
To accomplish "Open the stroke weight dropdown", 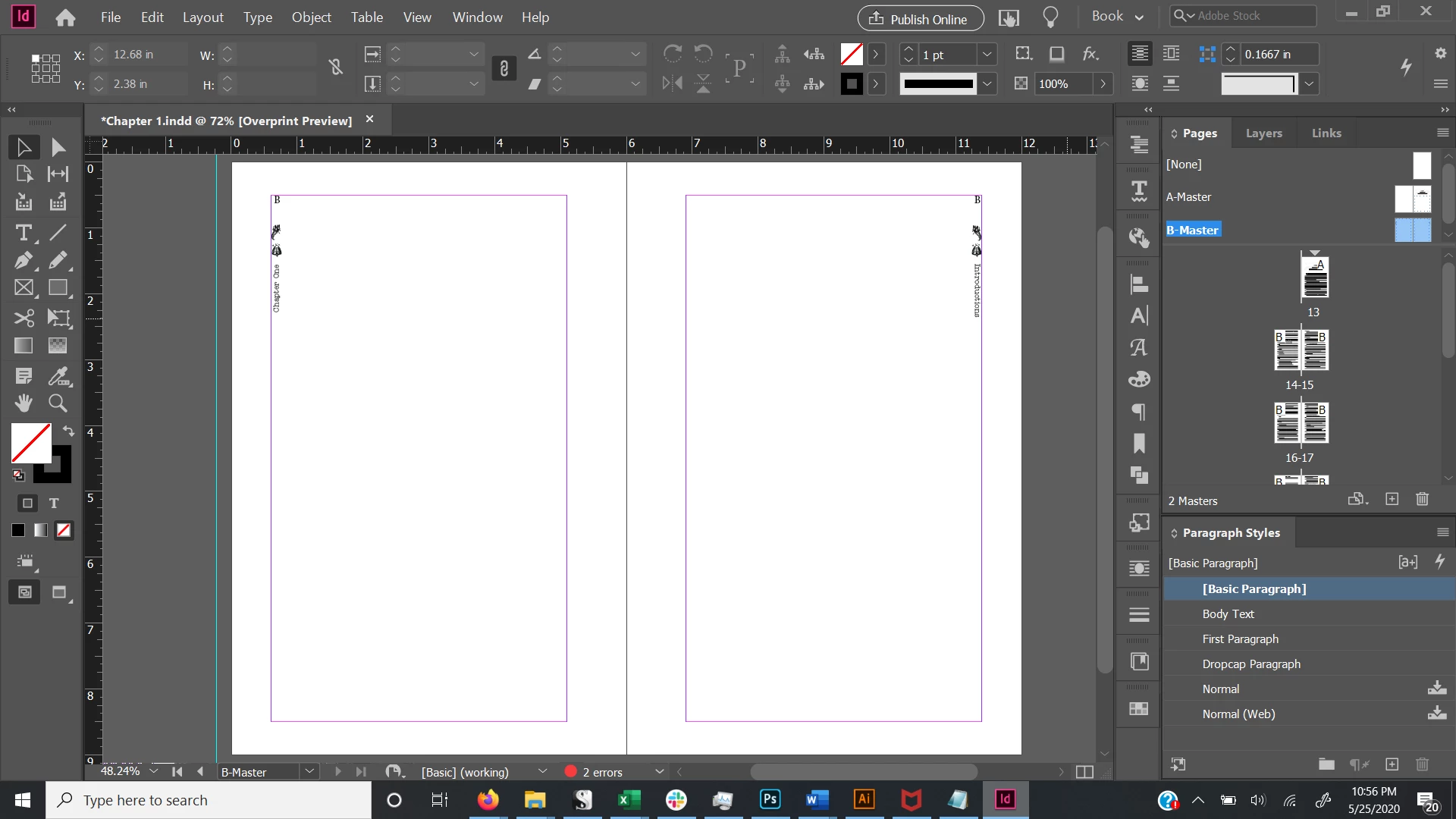I will point(987,55).
